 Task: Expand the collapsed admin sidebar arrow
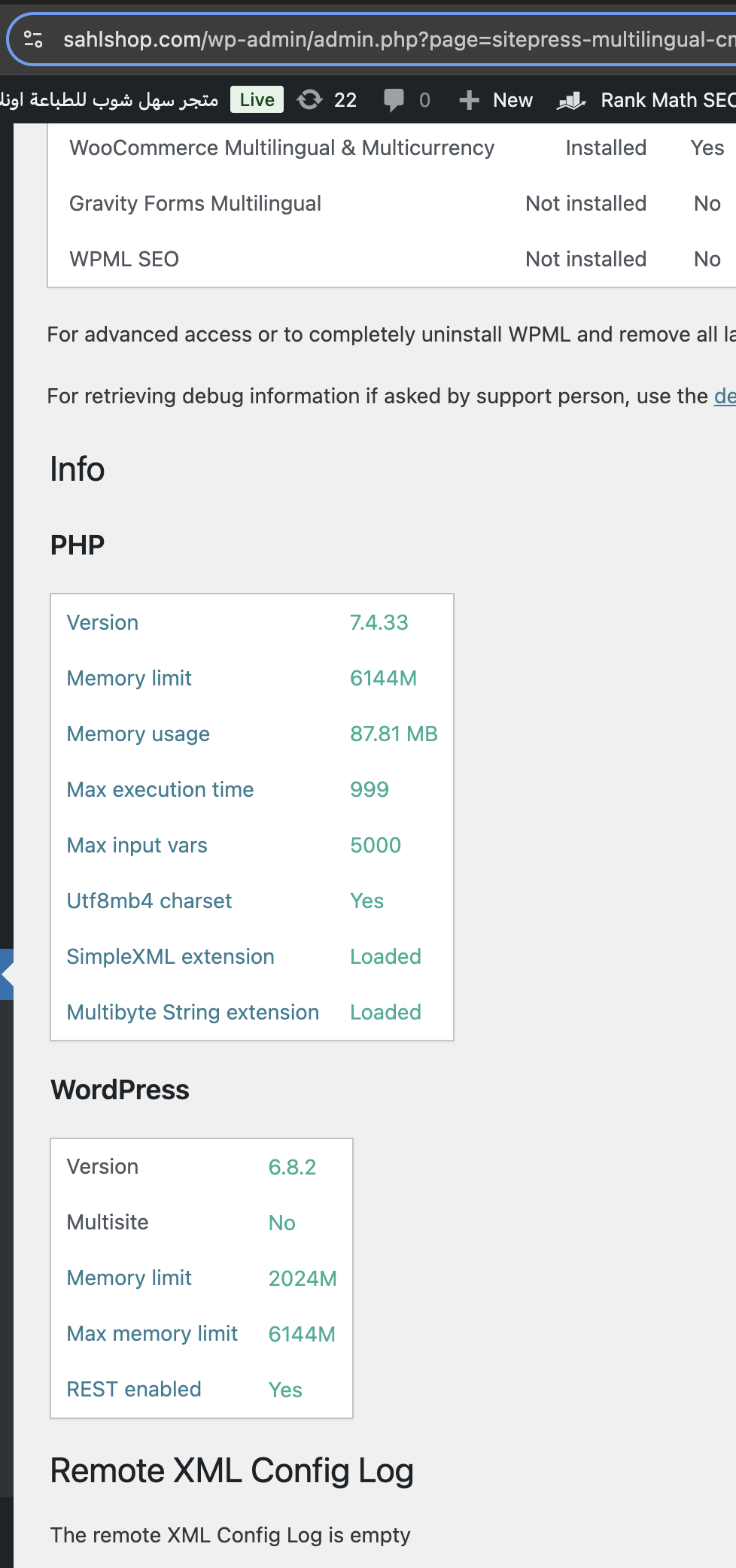tap(7, 974)
